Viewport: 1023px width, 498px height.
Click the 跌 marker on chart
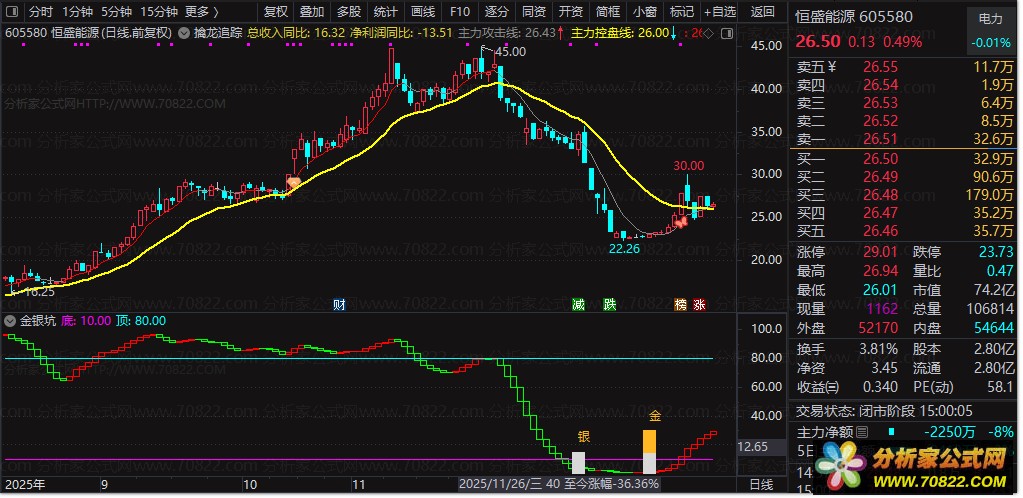coord(609,304)
